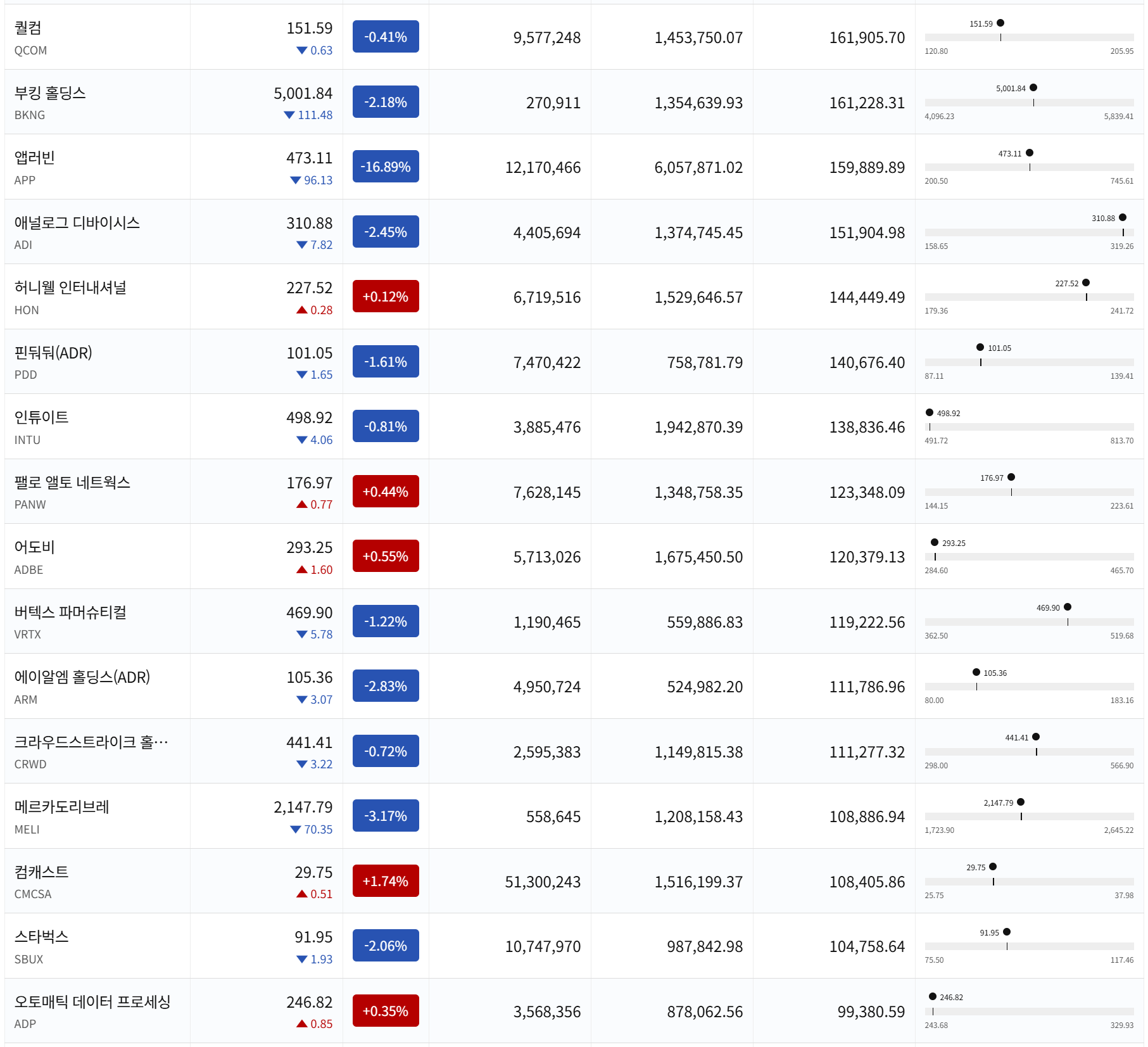
Task: Open the 핀둬둬(ADR) PDD stock name
Action: (x=53, y=353)
